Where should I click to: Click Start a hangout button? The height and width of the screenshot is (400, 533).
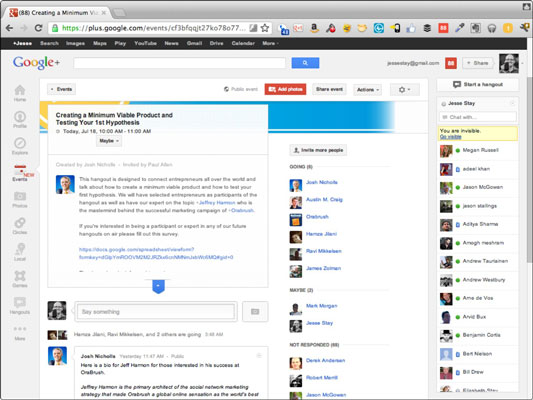(478, 85)
